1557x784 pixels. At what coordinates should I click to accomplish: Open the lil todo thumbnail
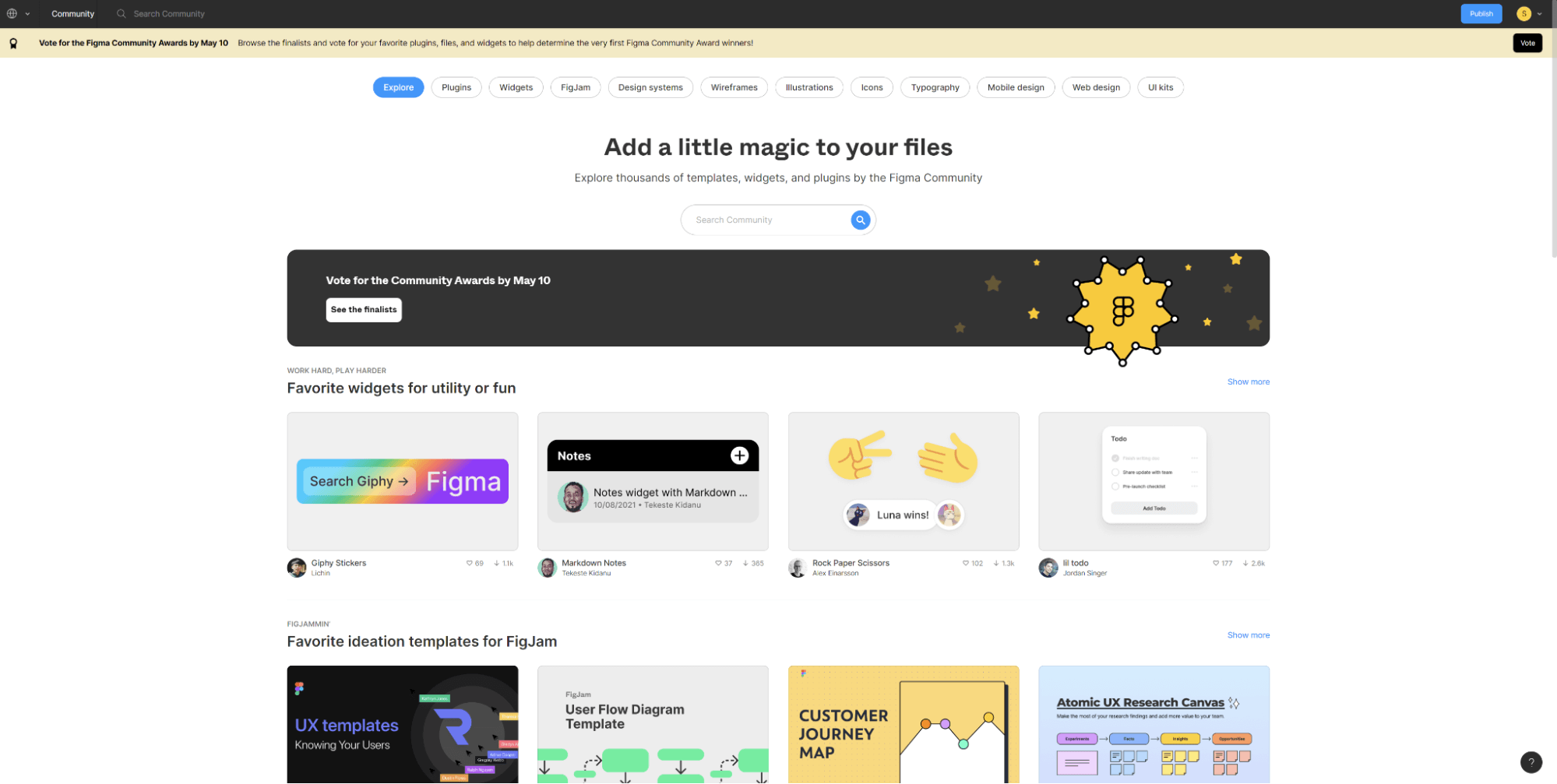pyautogui.click(x=1154, y=481)
